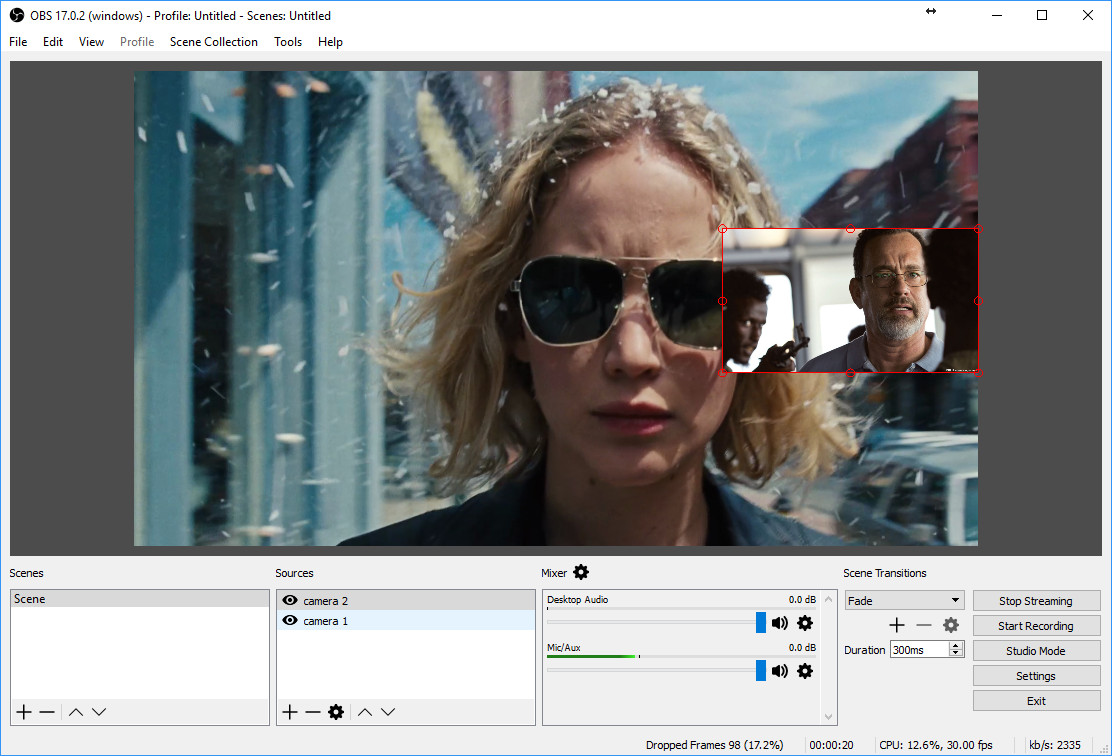The image size is (1112, 756).
Task: Click the Exit button
Action: pos(1036,701)
